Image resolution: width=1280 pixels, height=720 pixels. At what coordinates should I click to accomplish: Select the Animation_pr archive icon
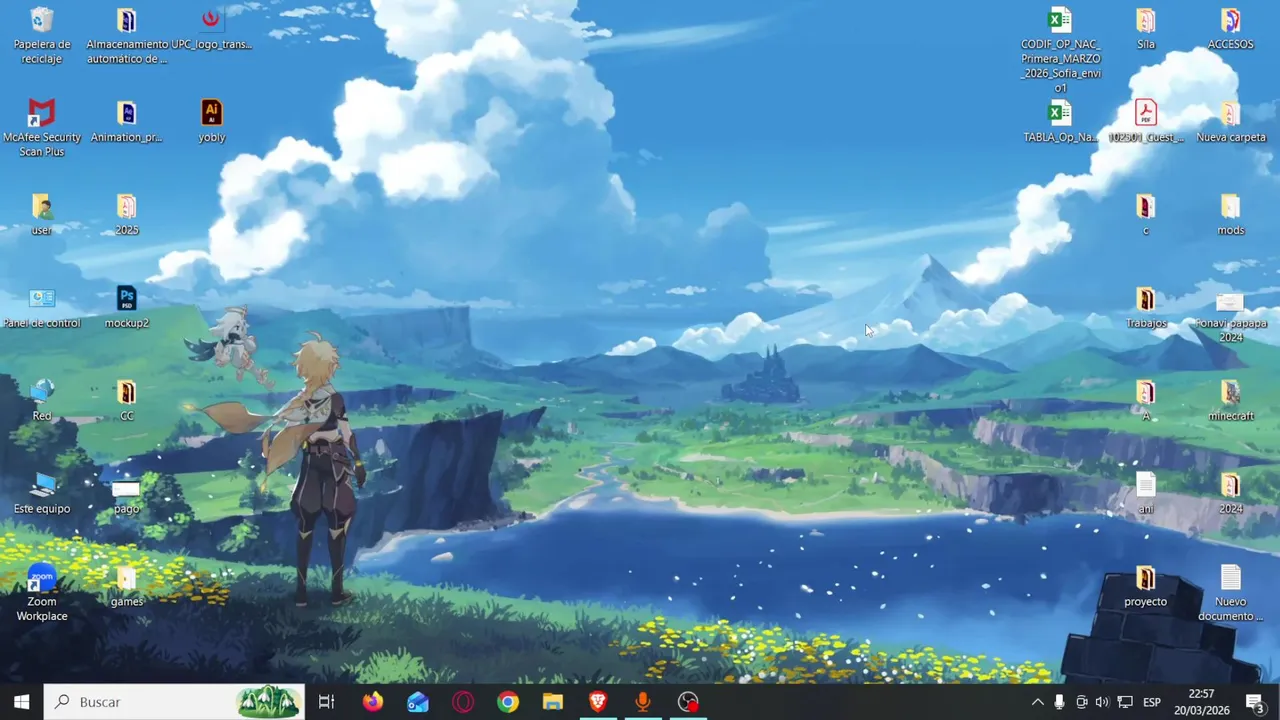point(127,121)
